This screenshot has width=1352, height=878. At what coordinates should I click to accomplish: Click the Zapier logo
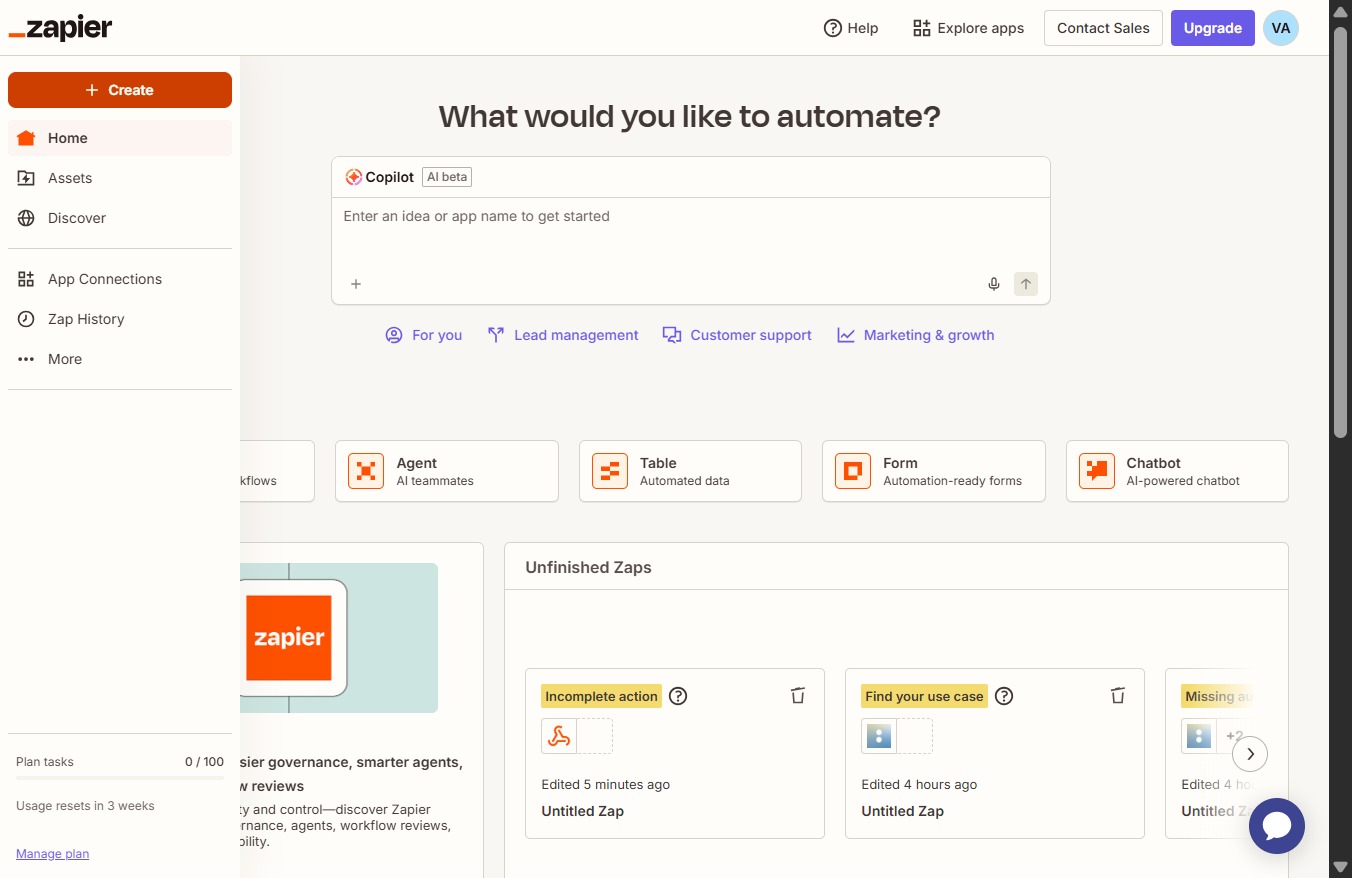[x=60, y=28]
